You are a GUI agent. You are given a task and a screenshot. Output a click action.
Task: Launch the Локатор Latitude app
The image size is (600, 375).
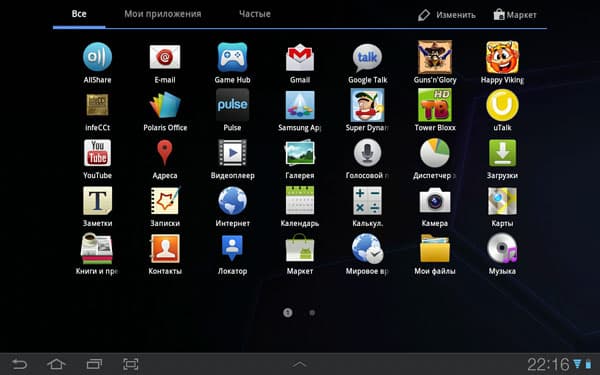(x=232, y=249)
